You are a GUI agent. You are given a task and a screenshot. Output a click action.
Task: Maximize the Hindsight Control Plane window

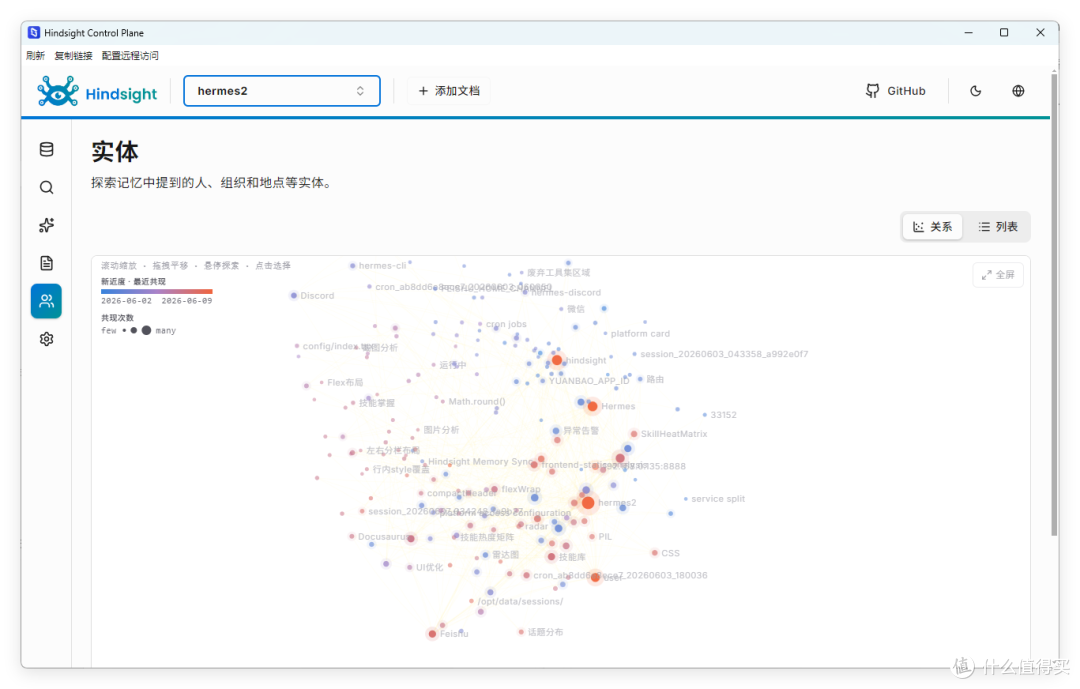1004,32
